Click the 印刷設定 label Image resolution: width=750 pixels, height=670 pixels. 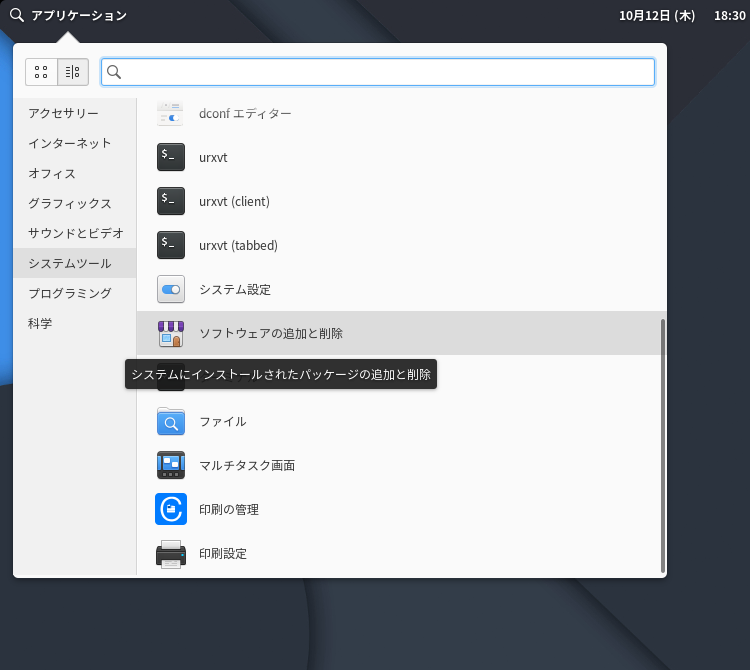(223, 554)
